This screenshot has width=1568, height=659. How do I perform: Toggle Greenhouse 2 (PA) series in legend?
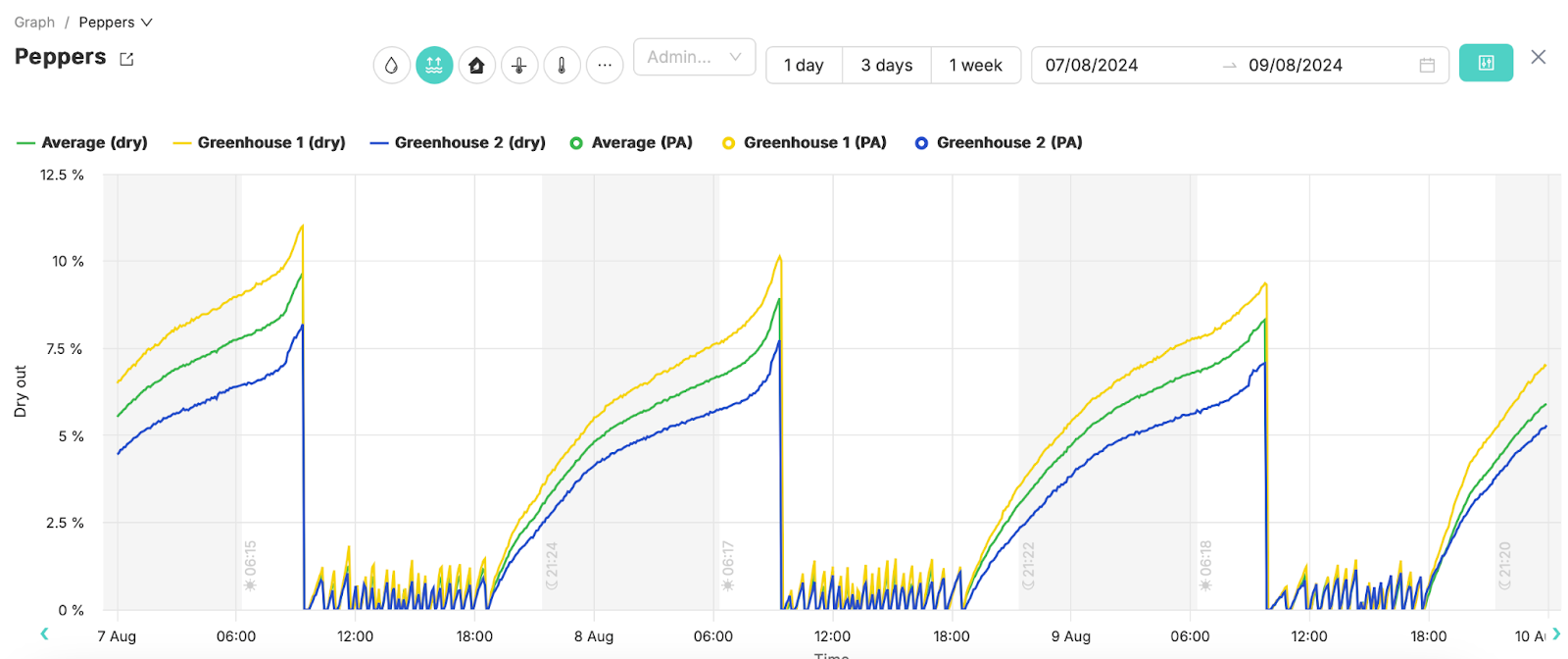pos(999,142)
